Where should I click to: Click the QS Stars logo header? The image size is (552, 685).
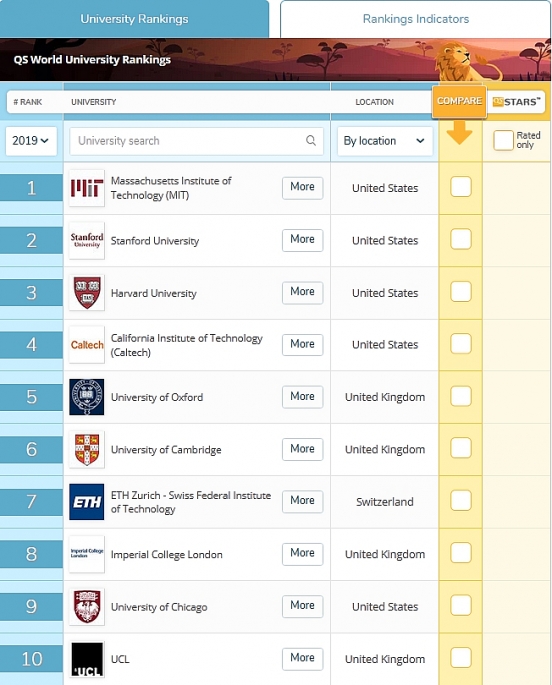pos(516,102)
